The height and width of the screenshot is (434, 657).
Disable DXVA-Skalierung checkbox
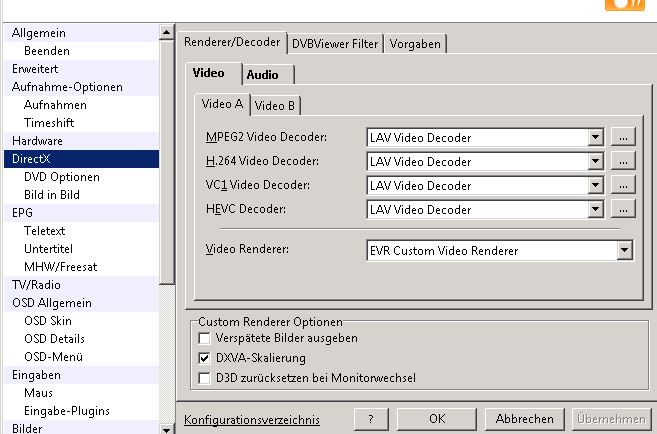pyautogui.click(x=205, y=358)
